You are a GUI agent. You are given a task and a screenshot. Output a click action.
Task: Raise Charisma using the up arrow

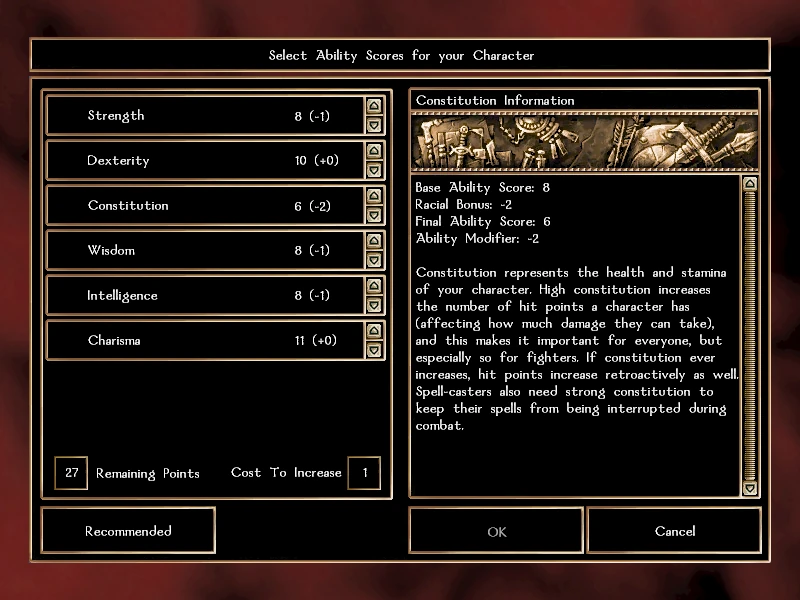coord(374,331)
